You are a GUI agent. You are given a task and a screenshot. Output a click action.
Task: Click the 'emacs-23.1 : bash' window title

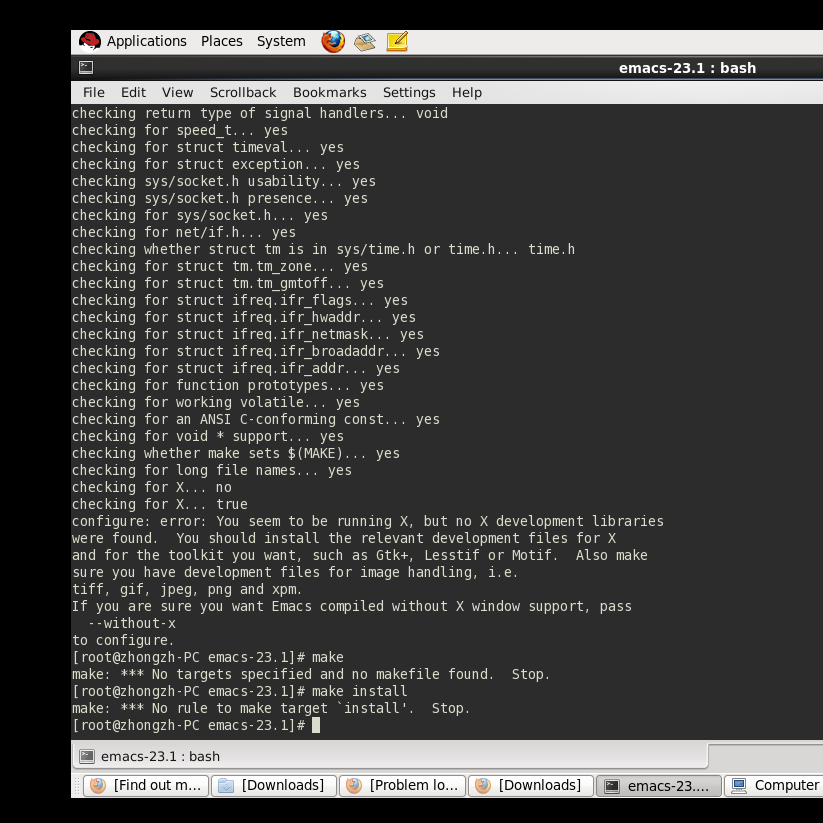click(x=687, y=68)
